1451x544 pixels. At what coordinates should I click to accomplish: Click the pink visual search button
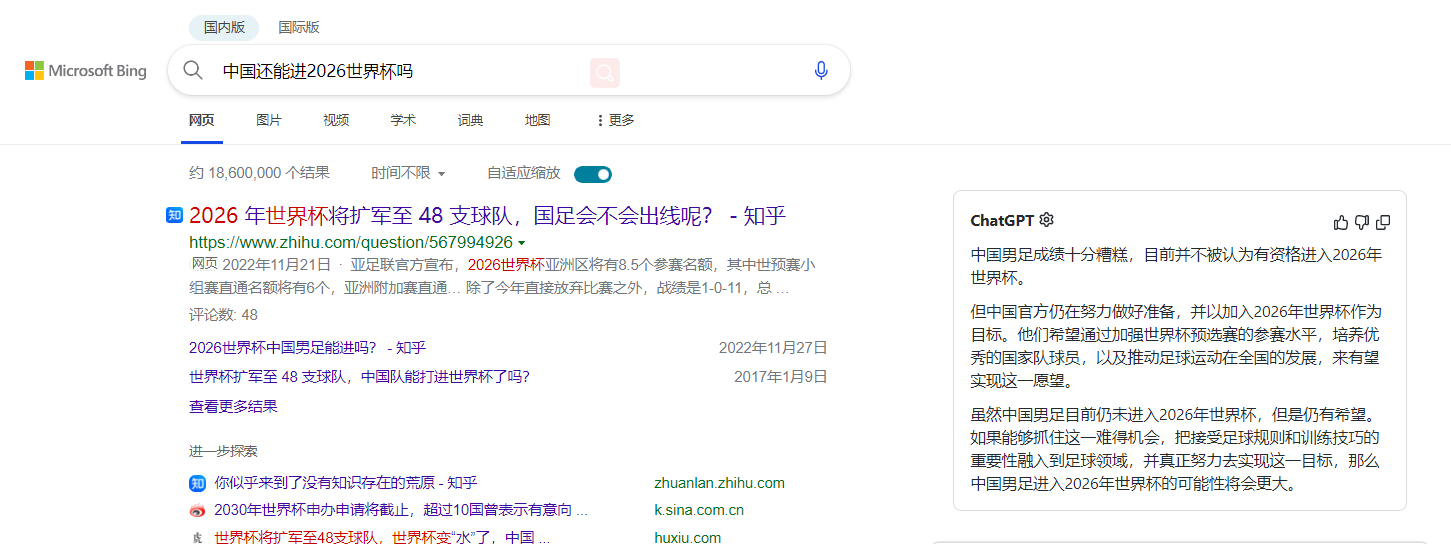point(605,72)
